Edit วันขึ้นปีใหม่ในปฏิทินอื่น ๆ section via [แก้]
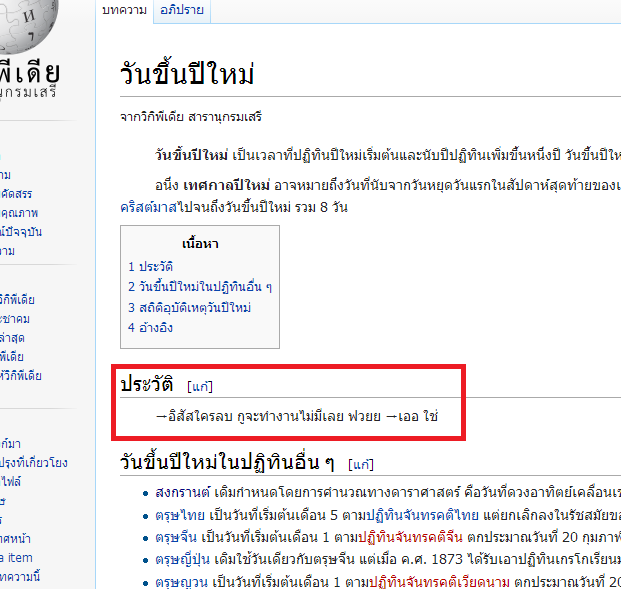Image resolution: width=621 pixels, height=589 pixels. [361, 464]
